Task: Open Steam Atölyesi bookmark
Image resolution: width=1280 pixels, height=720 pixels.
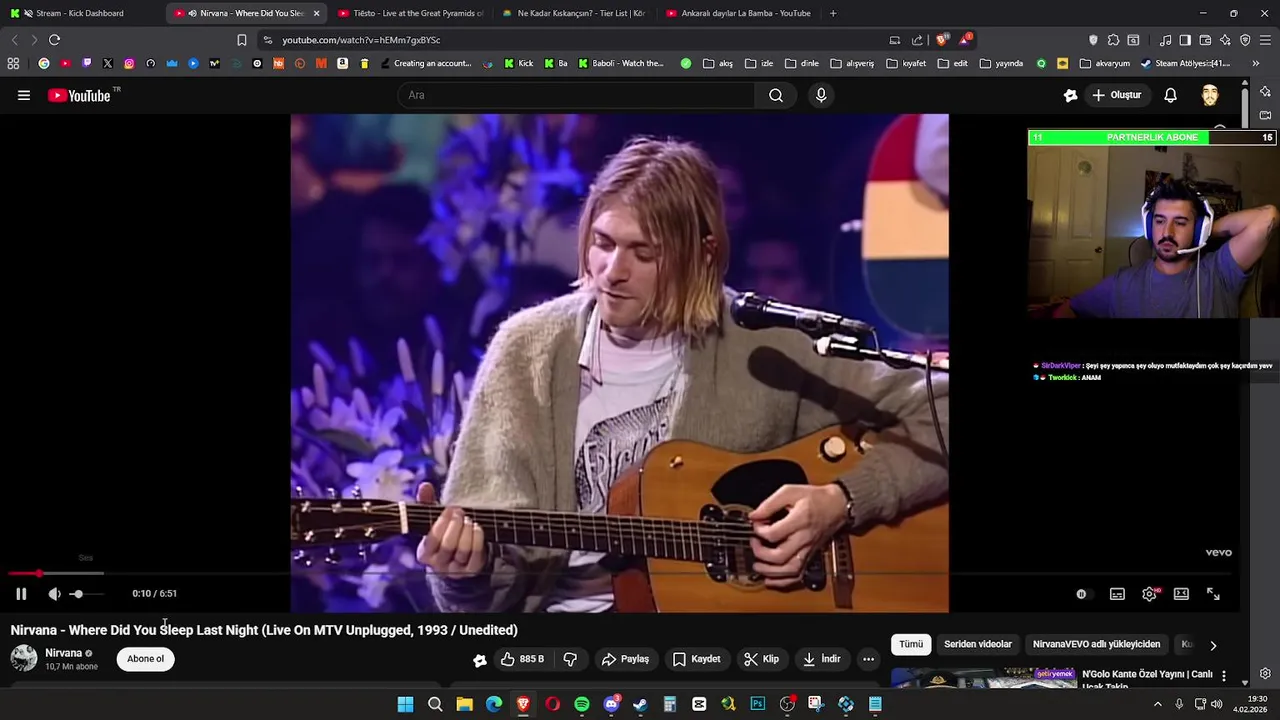Action: click(1185, 63)
